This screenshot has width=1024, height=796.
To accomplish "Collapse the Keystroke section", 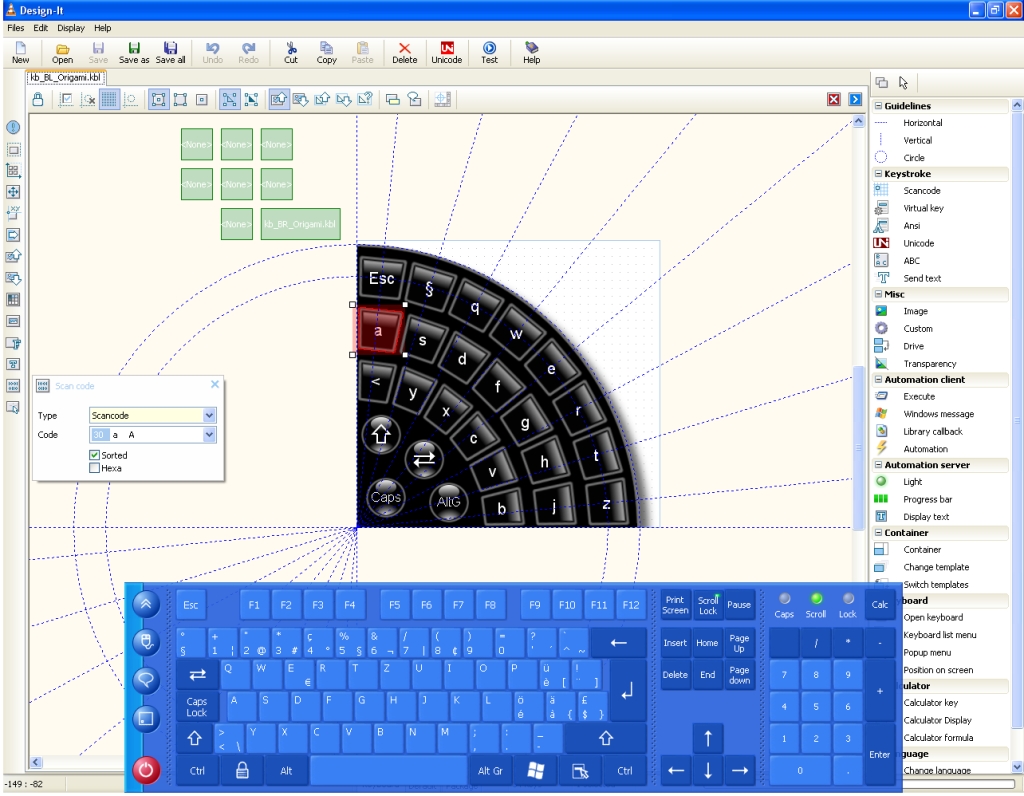I will point(878,174).
